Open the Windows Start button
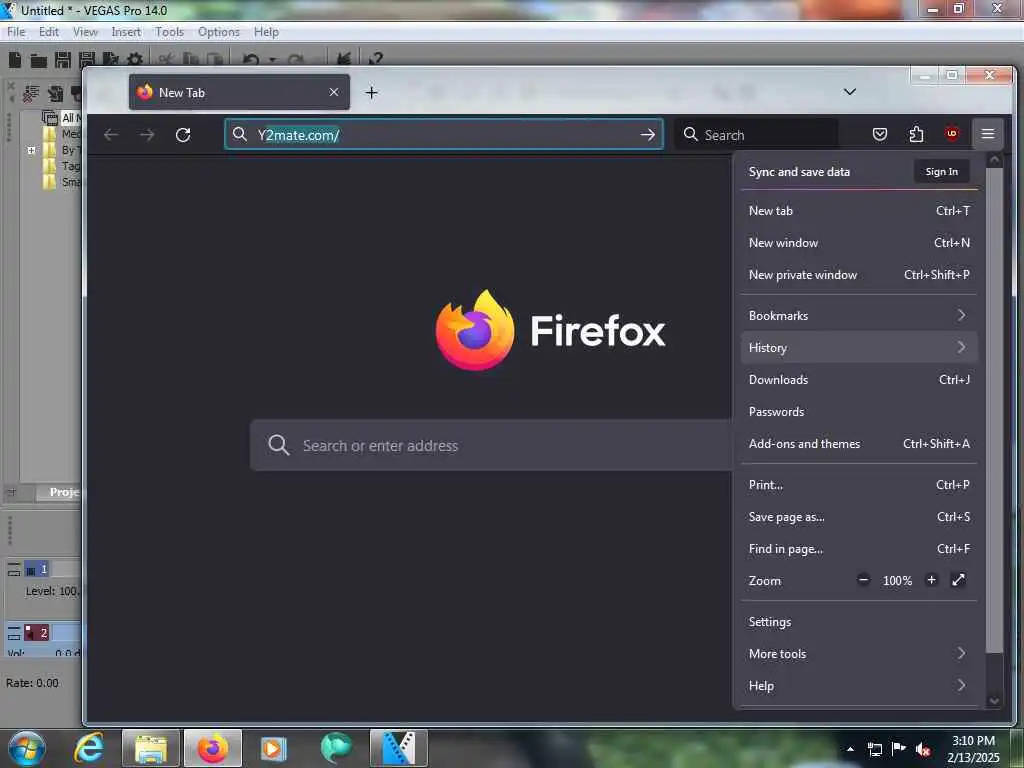 tap(25, 748)
